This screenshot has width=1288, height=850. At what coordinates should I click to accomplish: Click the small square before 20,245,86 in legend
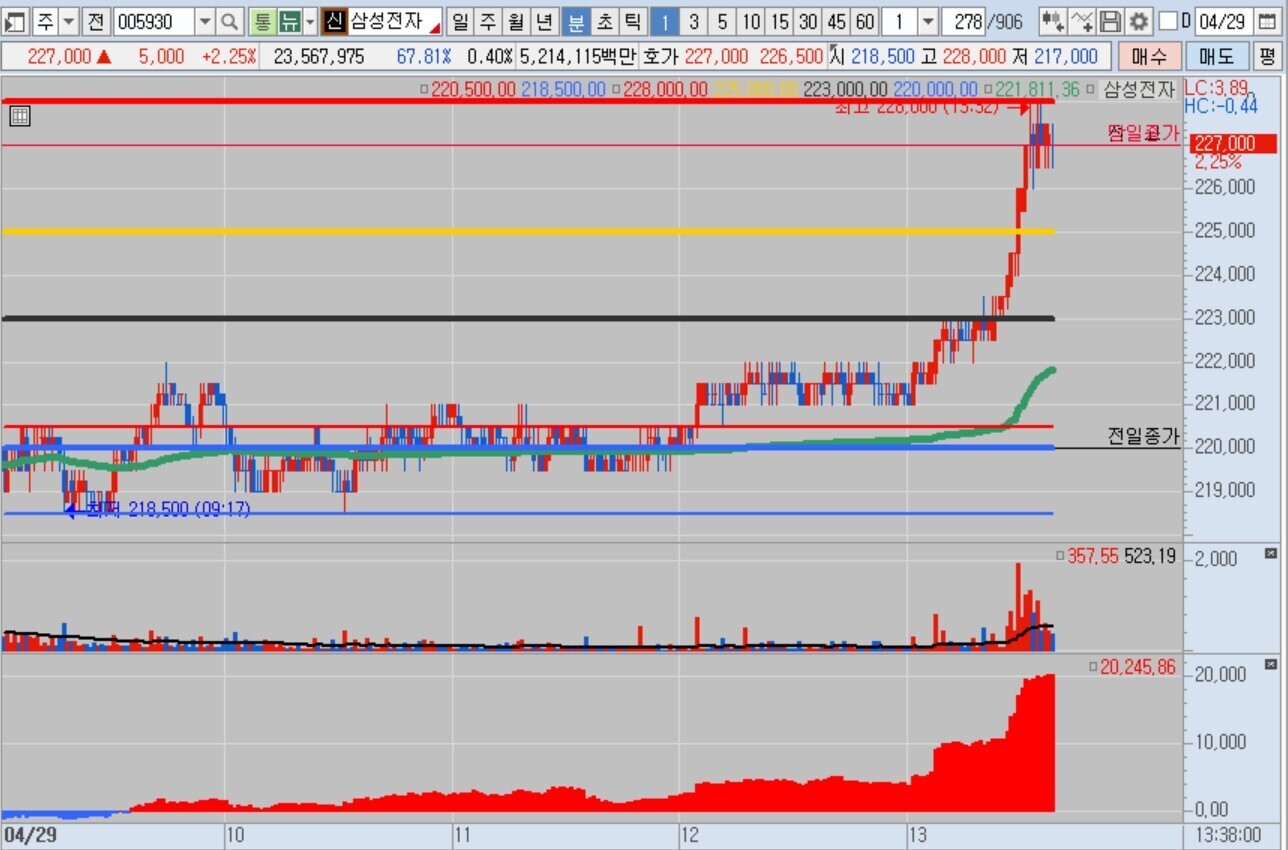pos(1093,667)
